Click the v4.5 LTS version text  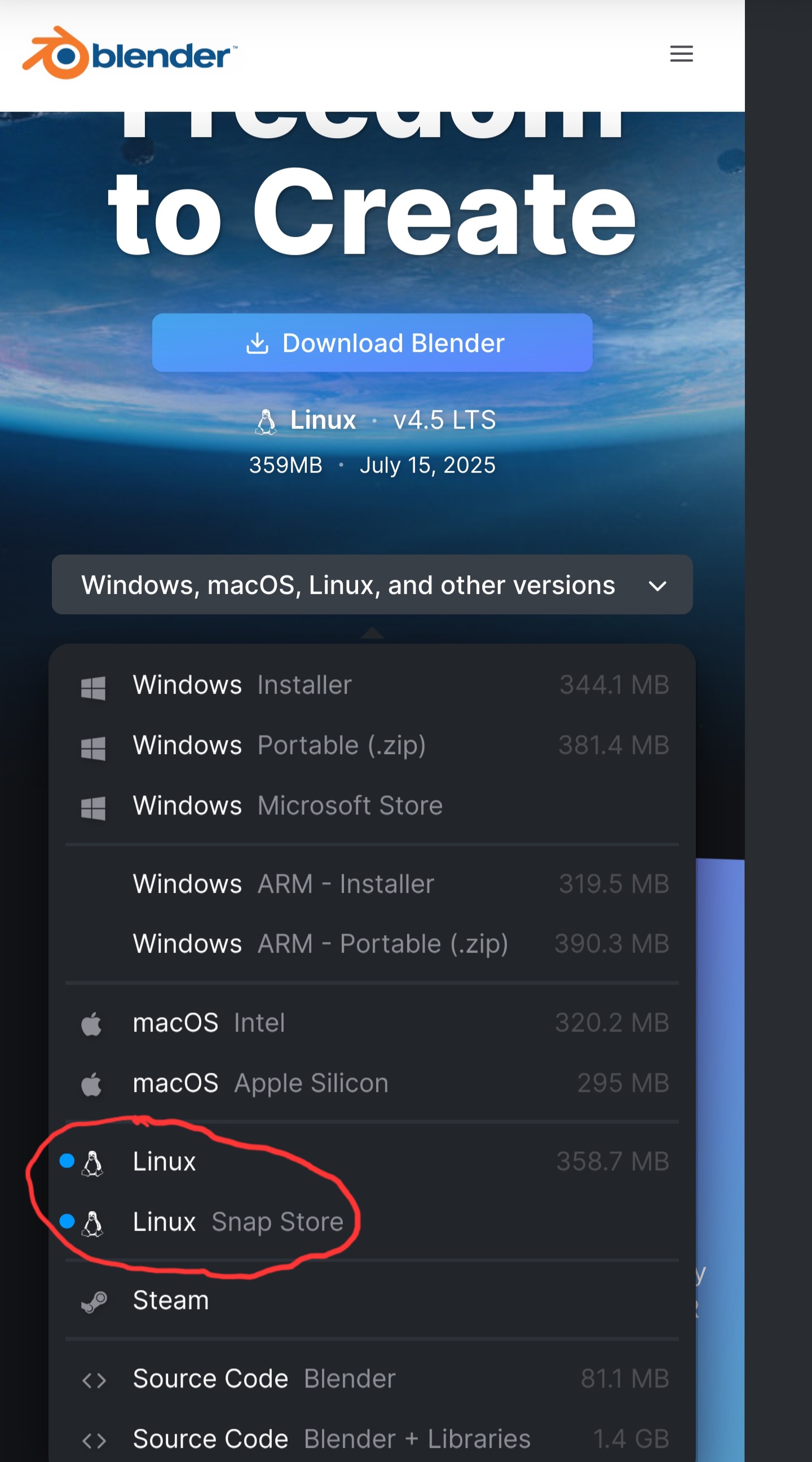tap(444, 421)
